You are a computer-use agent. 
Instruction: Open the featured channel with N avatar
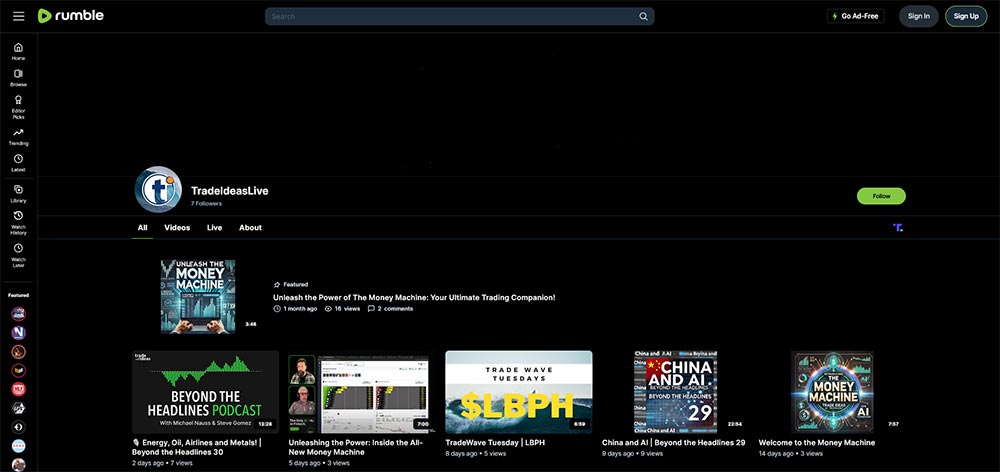[x=18, y=332]
